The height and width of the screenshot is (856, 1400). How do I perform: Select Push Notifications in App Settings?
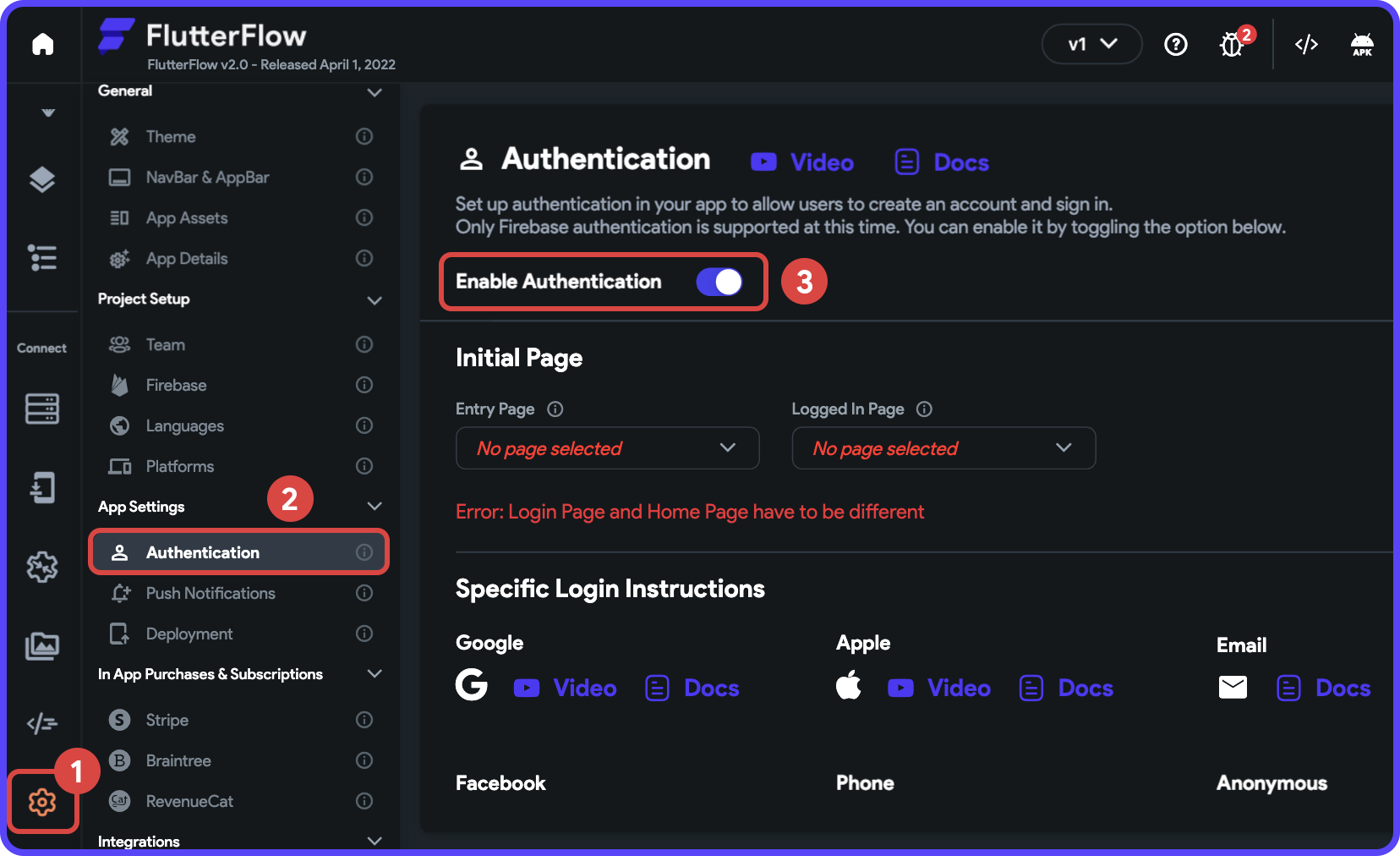tap(210, 593)
